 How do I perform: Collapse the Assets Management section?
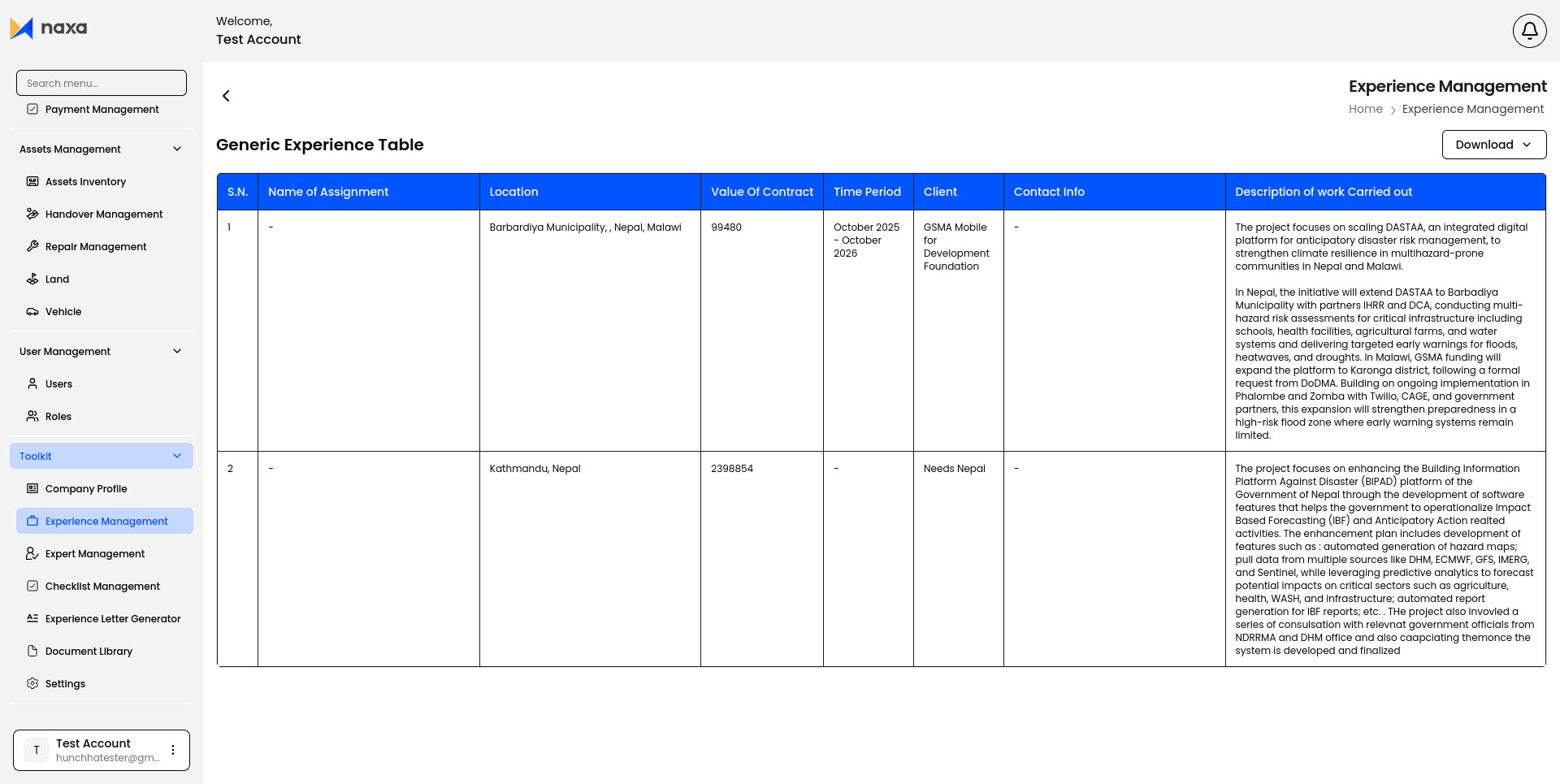177,148
